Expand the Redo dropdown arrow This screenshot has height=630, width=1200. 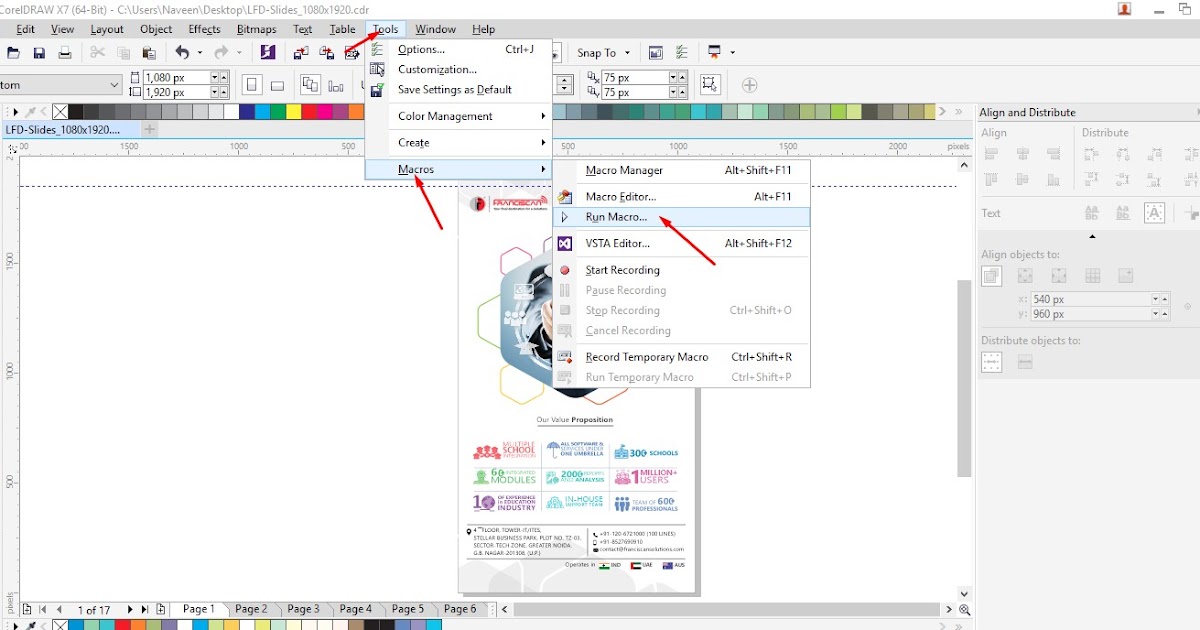click(239, 52)
